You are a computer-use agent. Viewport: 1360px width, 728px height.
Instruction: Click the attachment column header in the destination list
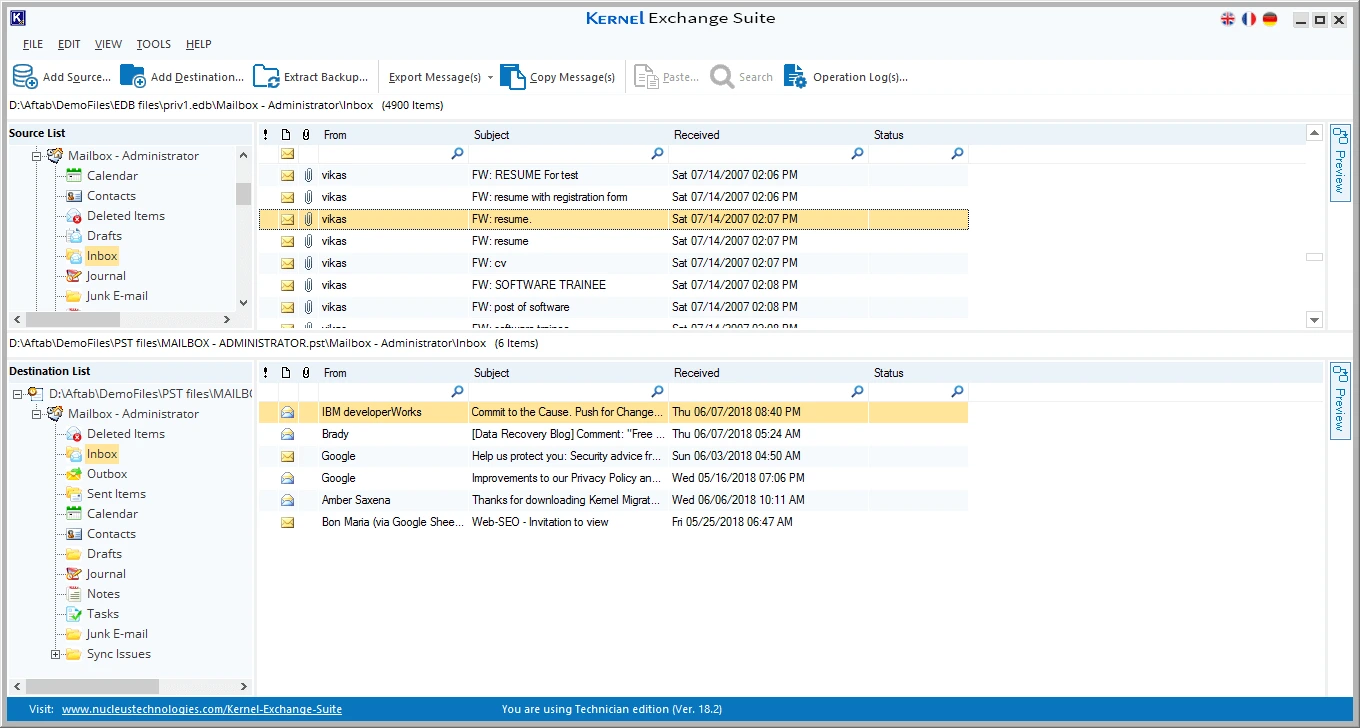(306, 373)
